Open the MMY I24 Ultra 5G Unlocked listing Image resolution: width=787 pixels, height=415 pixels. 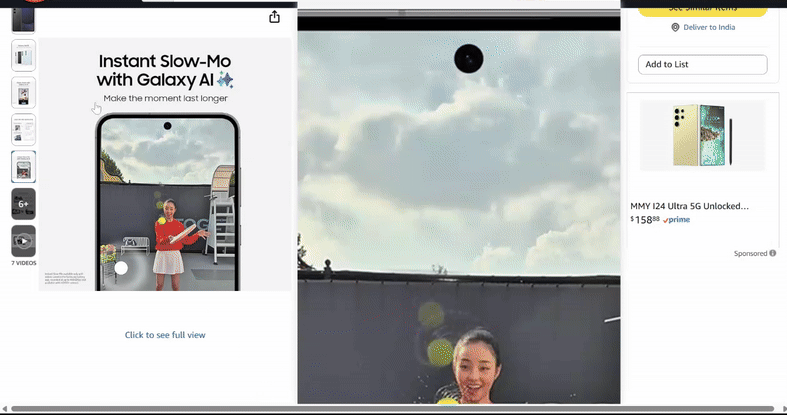point(689,206)
